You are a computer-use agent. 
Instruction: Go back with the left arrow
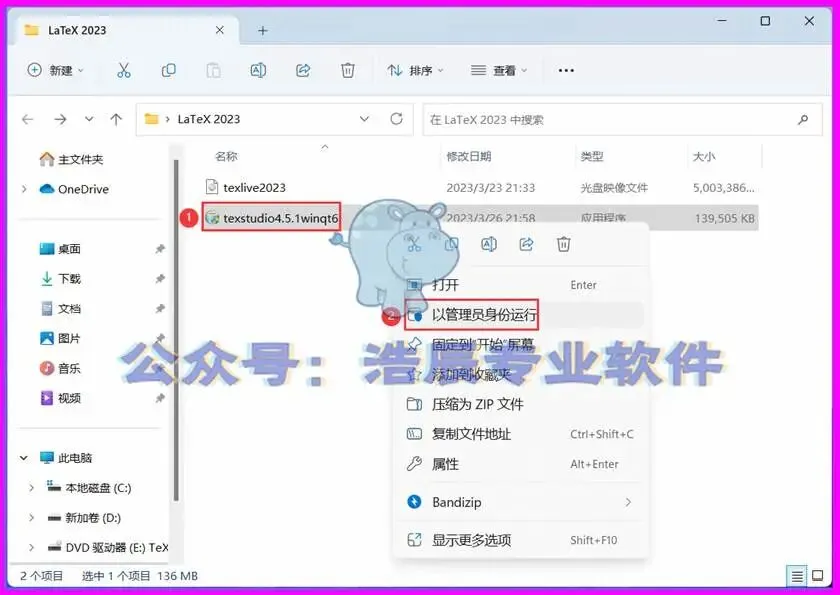pyautogui.click(x=27, y=119)
